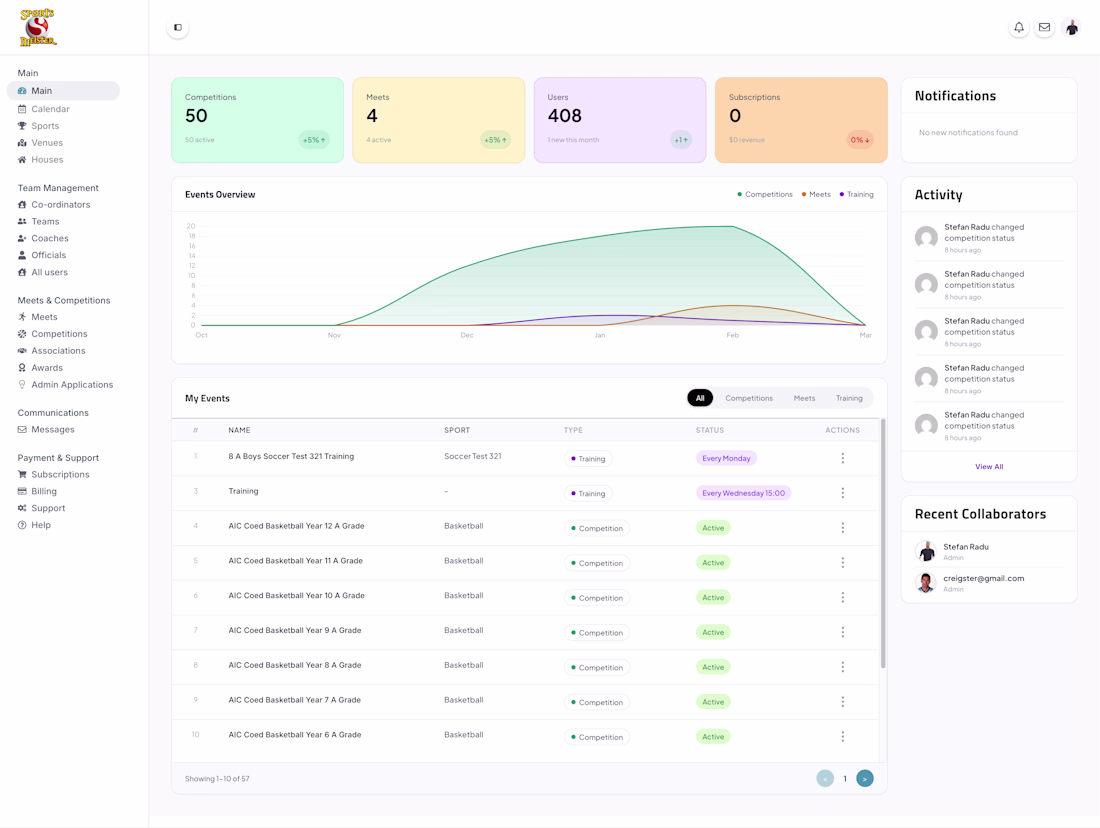
Task: Select the All events filter tab
Action: [700, 398]
